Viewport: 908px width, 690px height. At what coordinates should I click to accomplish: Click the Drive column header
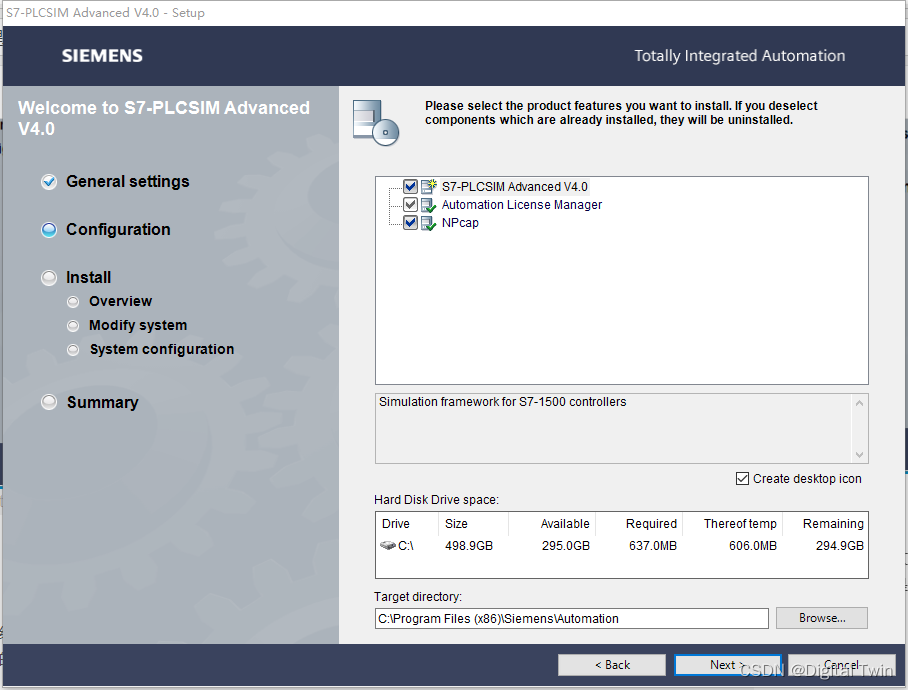point(396,524)
